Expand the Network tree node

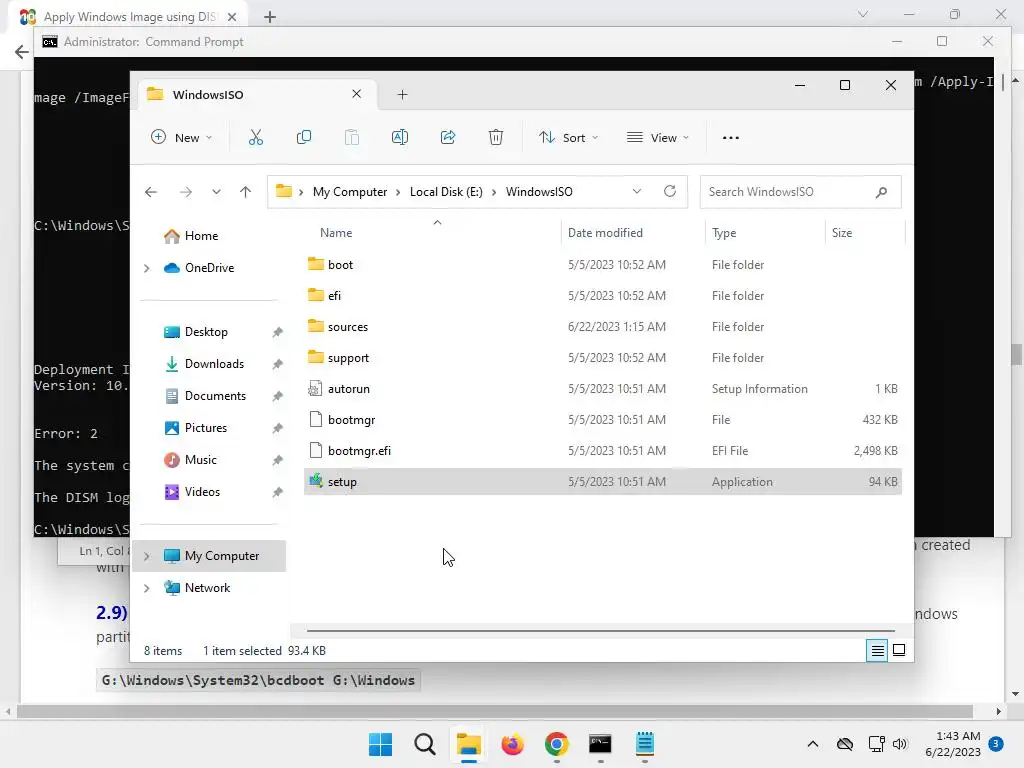[147, 588]
